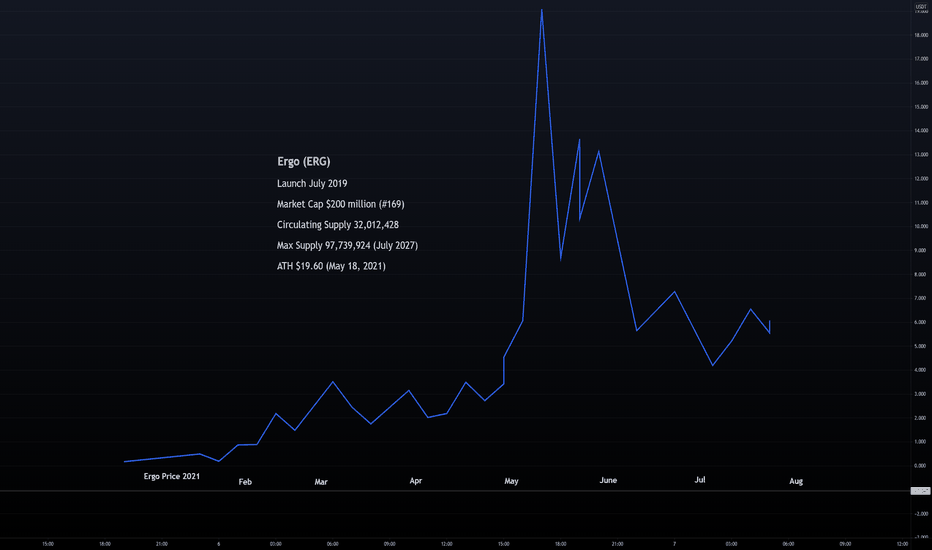
Task: Click the 'Circulating Supply 32,012,428' text
Action: (x=338, y=225)
